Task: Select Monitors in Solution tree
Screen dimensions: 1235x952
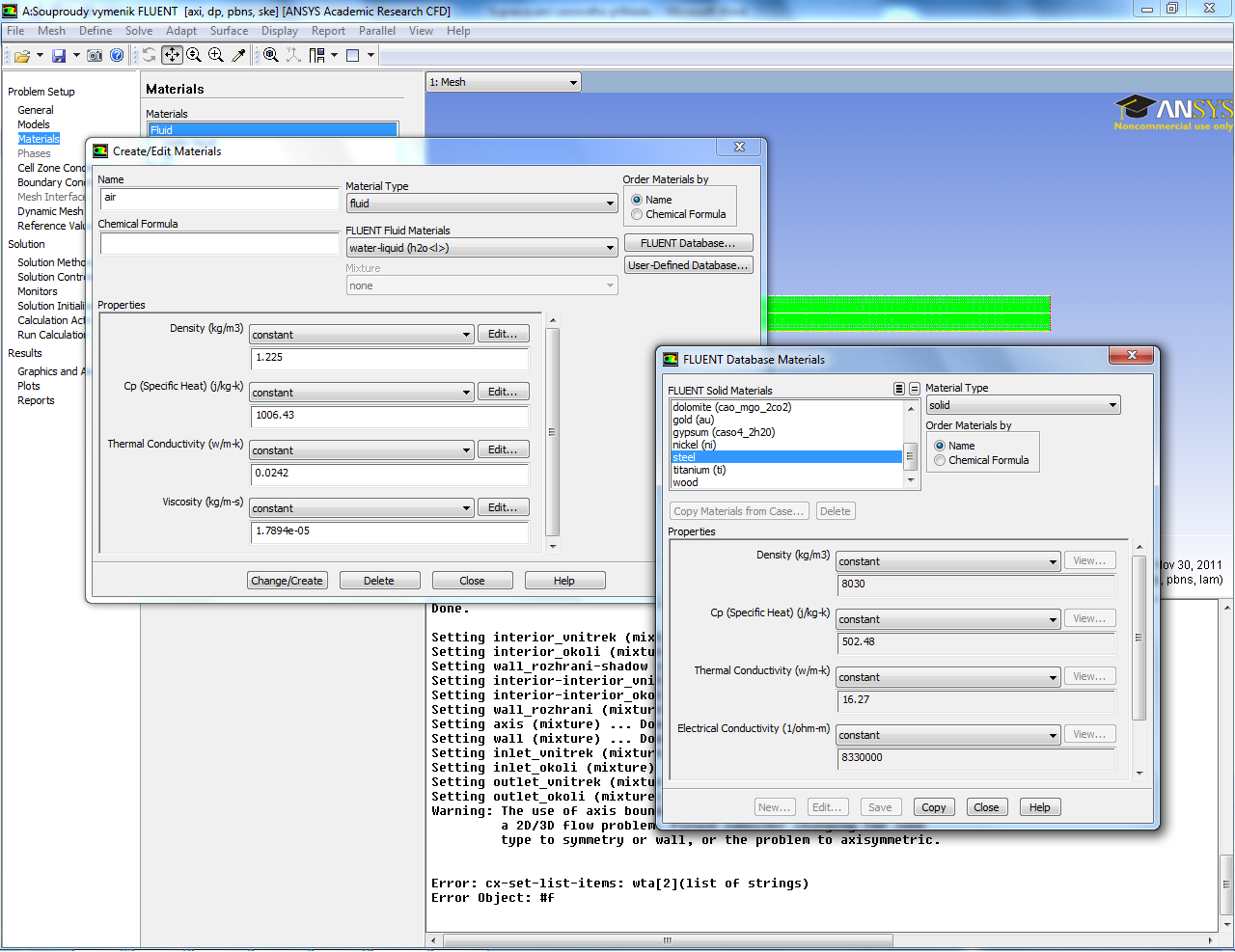Action: click(38, 291)
